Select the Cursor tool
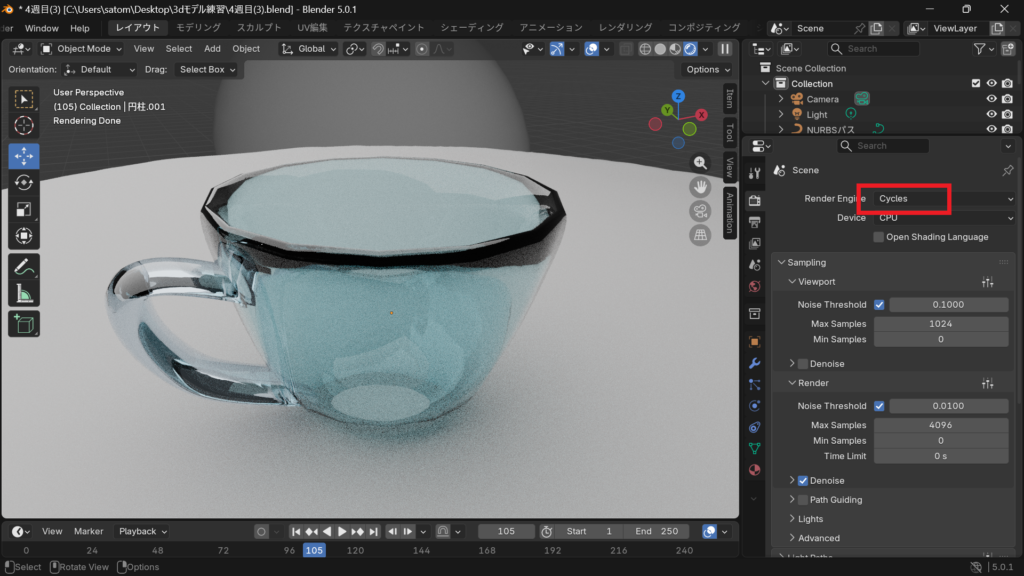Image resolution: width=1024 pixels, height=576 pixels. (24, 125)
